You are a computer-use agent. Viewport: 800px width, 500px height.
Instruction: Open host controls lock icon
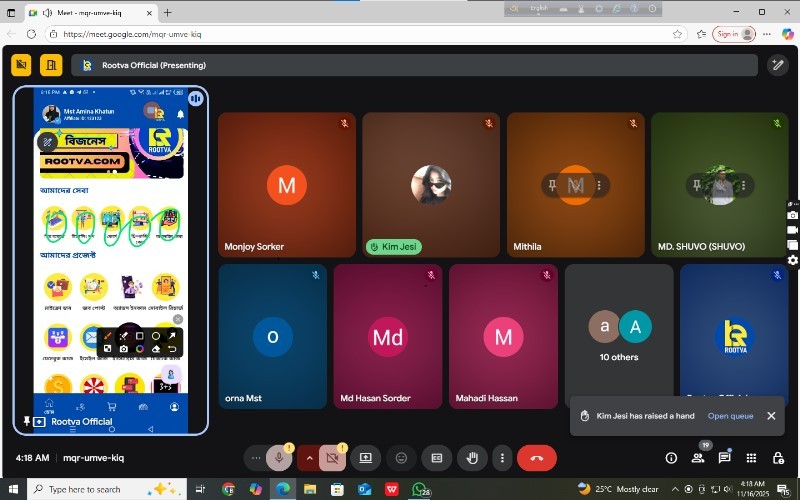tap(778, 458)
